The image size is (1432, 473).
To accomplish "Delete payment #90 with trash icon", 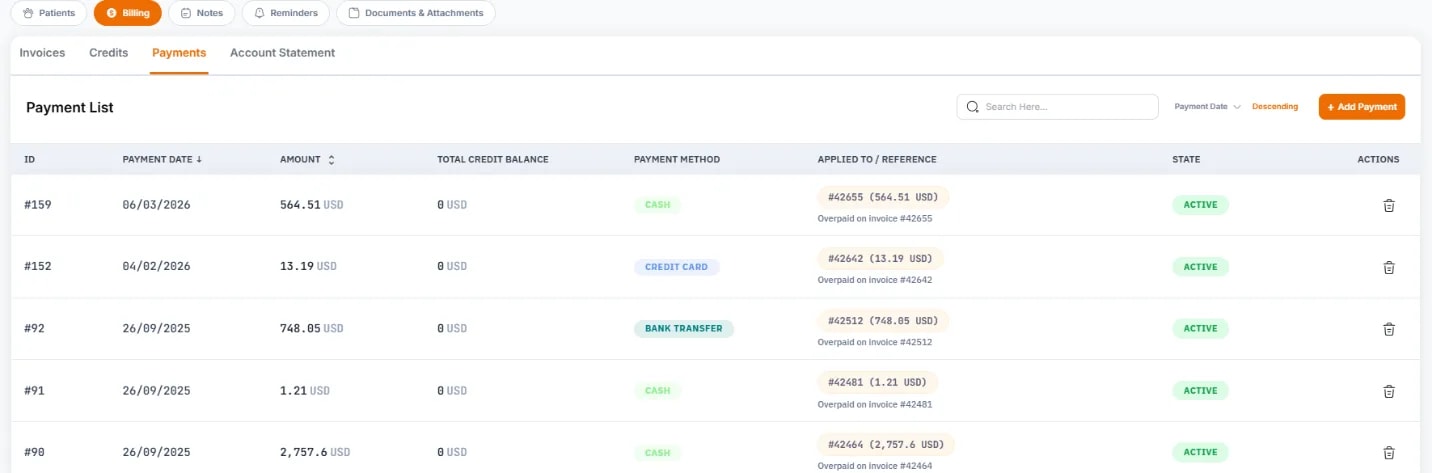I will click(x=1388, y=453).
